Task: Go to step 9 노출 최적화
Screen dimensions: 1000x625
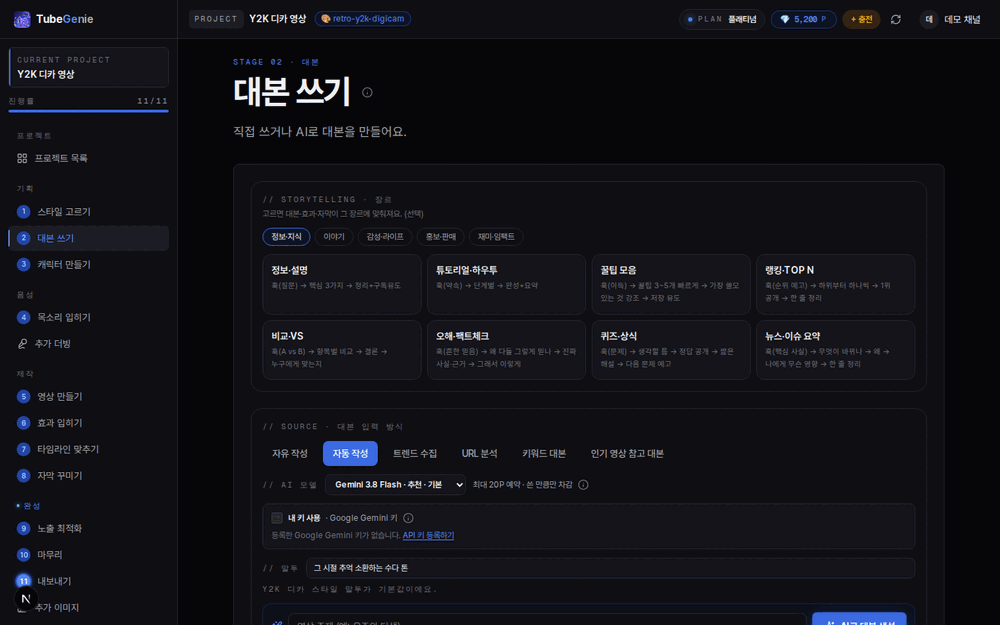Action: coord(89,528)
